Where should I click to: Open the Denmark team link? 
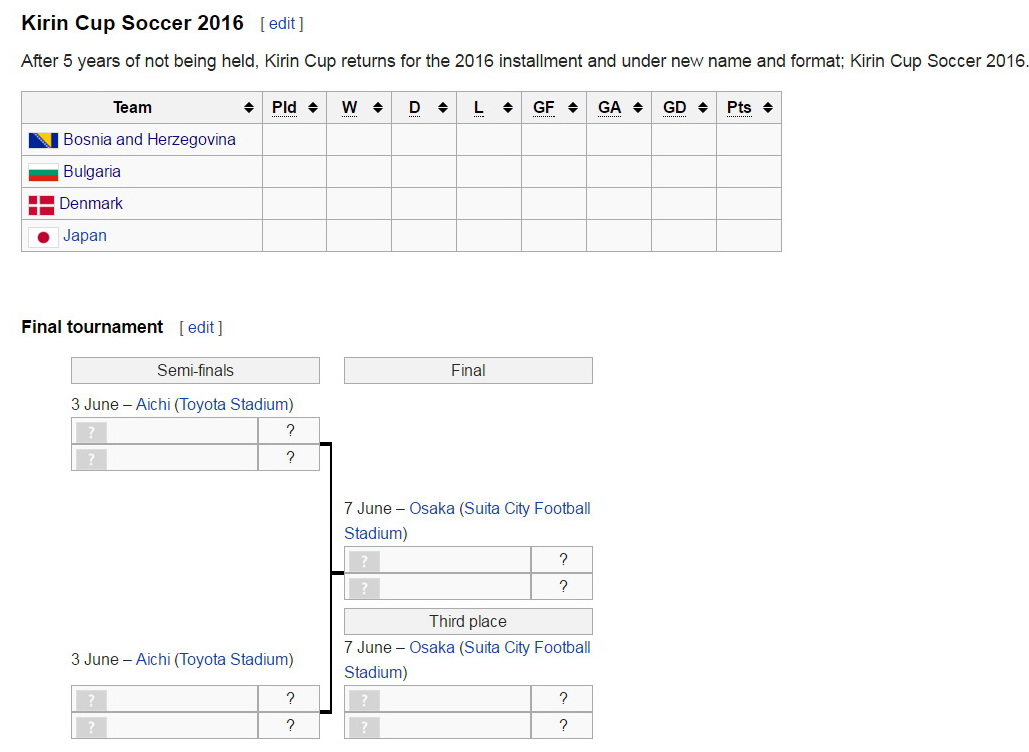coord(91,203)
